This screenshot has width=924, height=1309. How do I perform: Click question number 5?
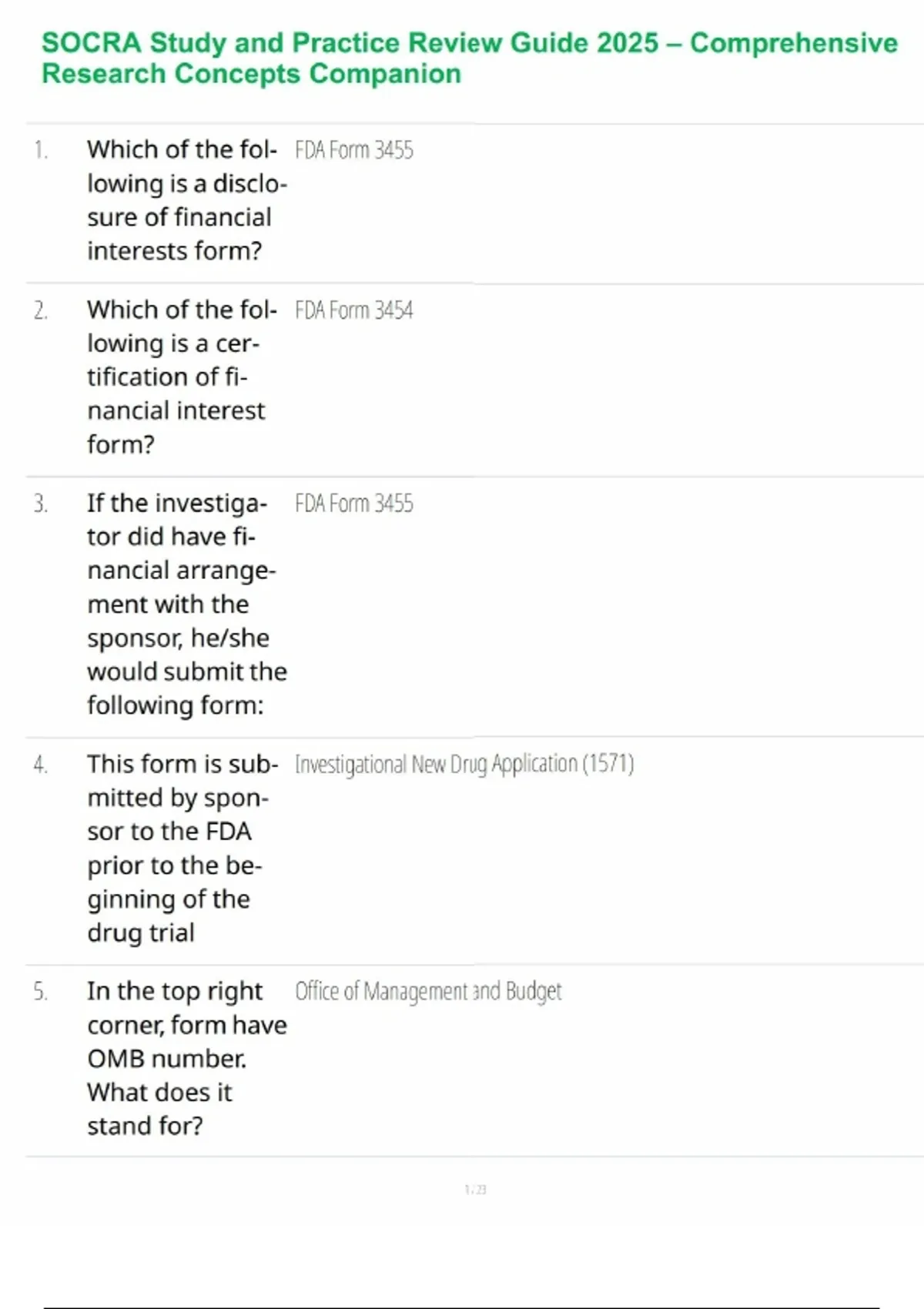click(x=41, y=992)
